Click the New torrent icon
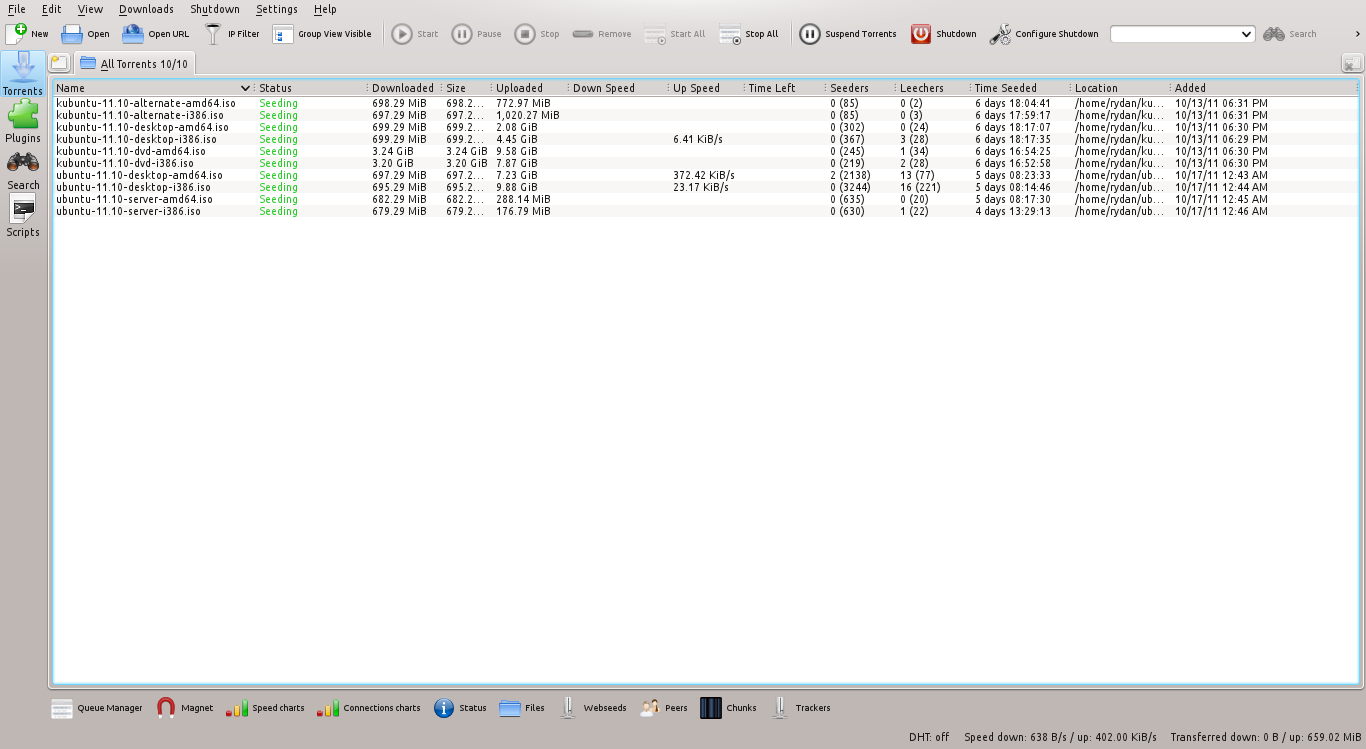The height and width of the screenshot is (749, 1366). tap(17, 34)
